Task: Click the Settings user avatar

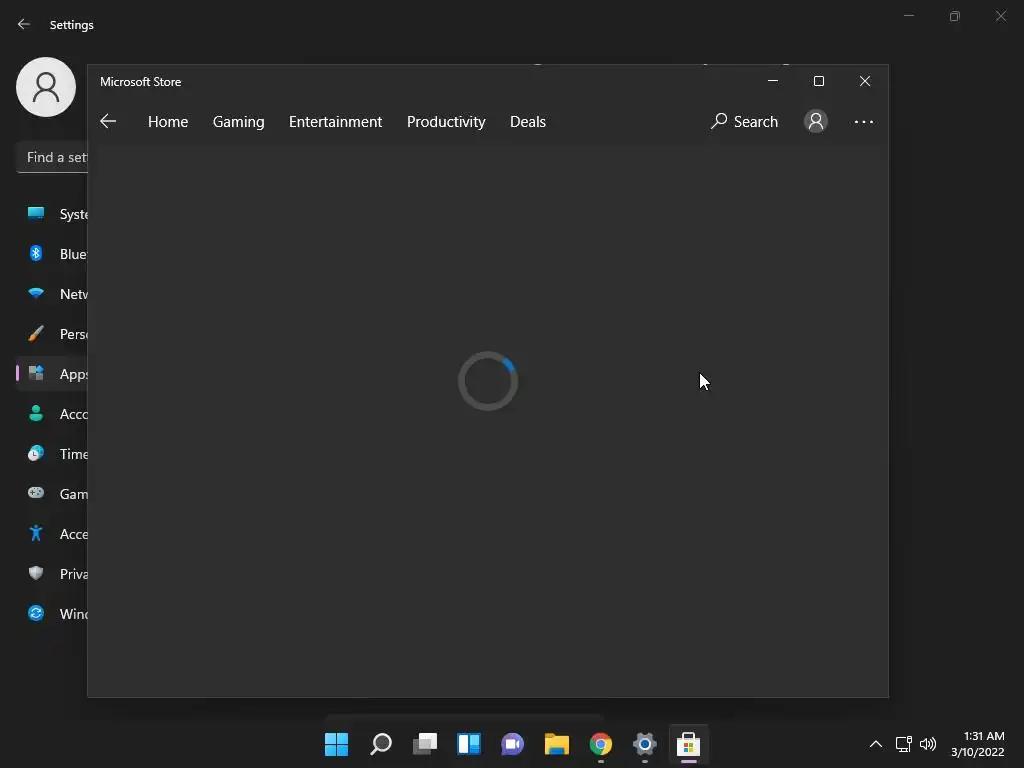Action: [x=46, y=87]
